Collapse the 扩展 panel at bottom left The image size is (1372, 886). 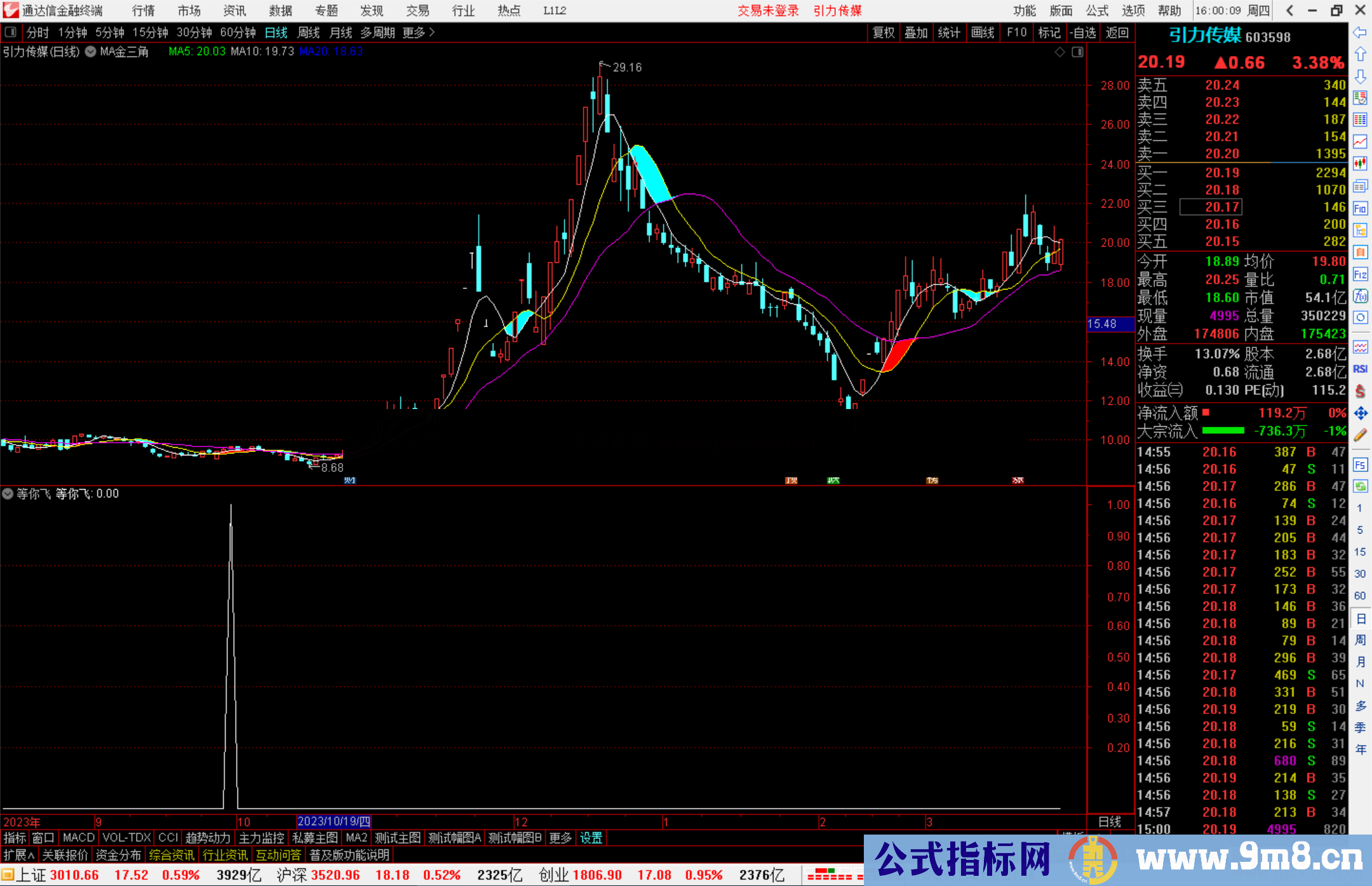[x=18, y=855]
